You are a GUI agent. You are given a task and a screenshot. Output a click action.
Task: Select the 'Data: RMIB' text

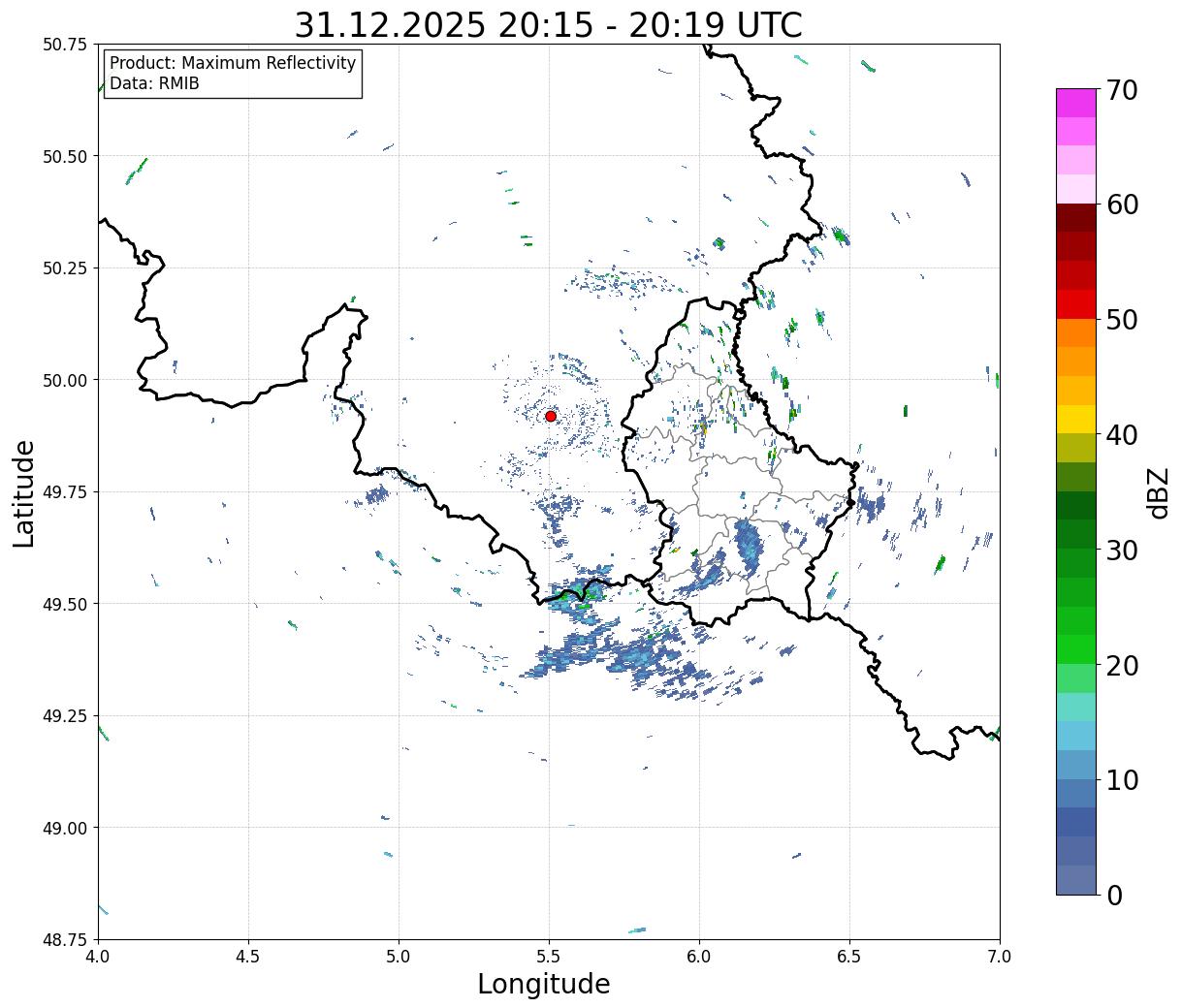pyautogui.click(x=154, y=83)
